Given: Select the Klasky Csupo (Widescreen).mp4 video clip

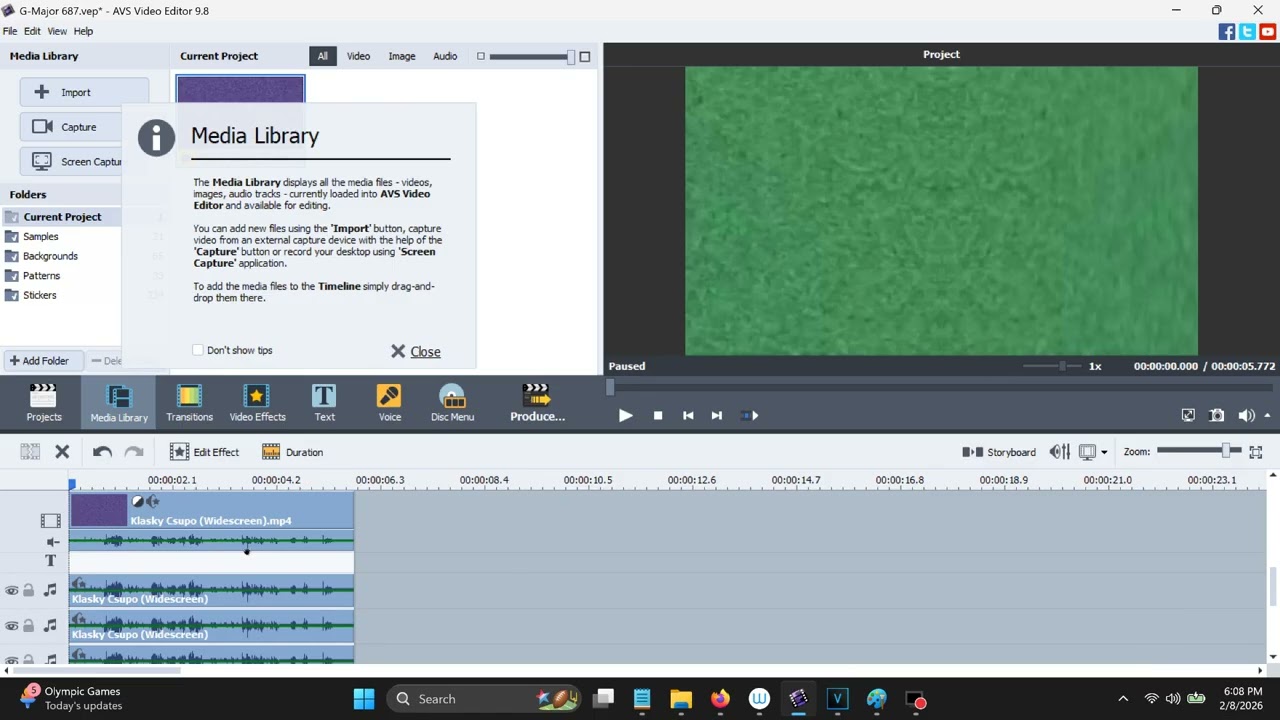Looking at the screenshot, I should (211, 511).
